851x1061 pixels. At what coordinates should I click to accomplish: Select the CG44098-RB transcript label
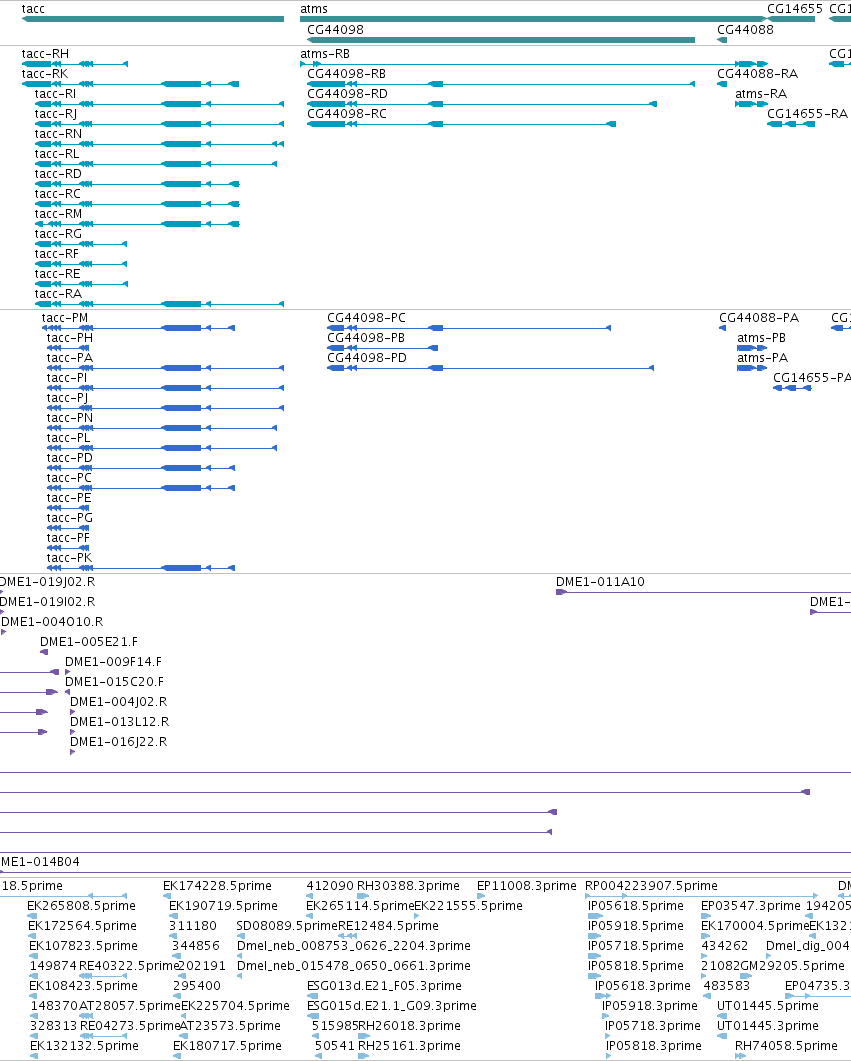pos(347,74)
